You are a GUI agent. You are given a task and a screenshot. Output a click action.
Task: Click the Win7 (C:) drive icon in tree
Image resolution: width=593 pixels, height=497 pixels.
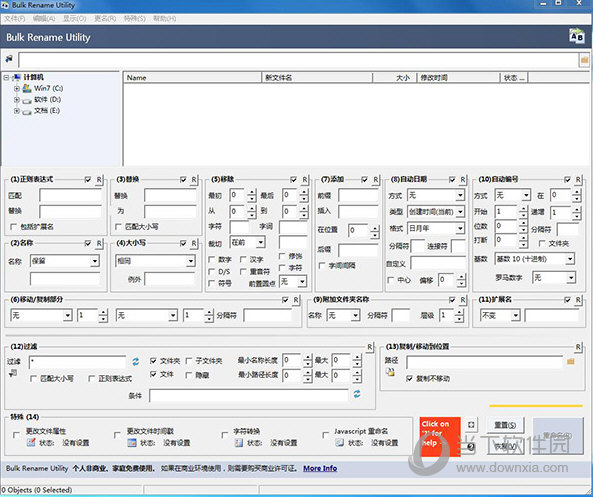pyautogui.click(x=27, y=88)
